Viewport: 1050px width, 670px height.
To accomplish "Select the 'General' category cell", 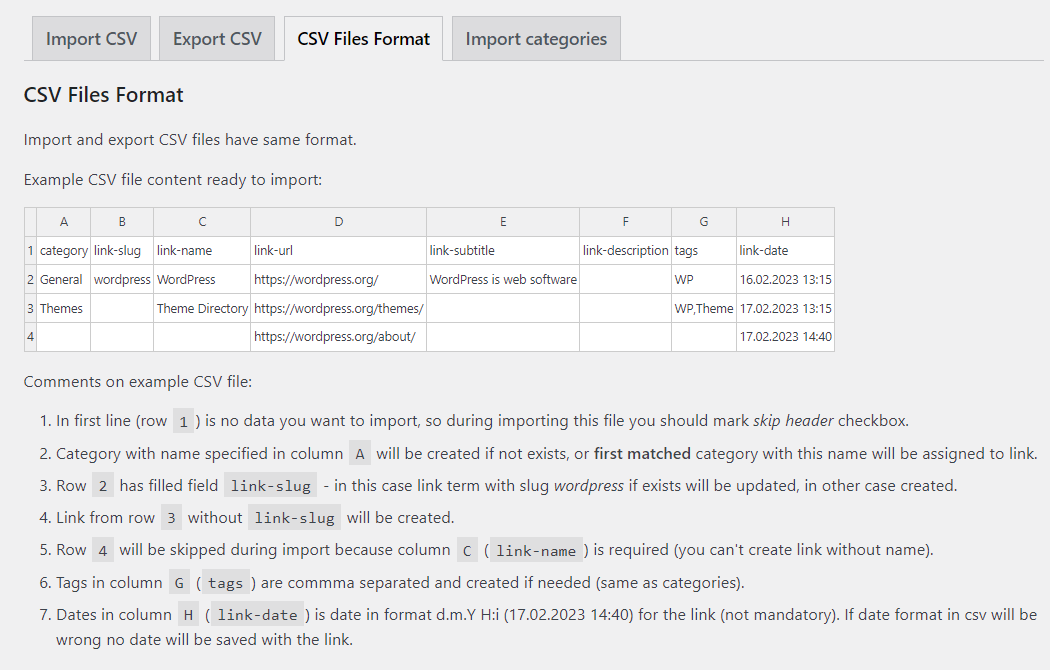I will [x=62, y=280].
